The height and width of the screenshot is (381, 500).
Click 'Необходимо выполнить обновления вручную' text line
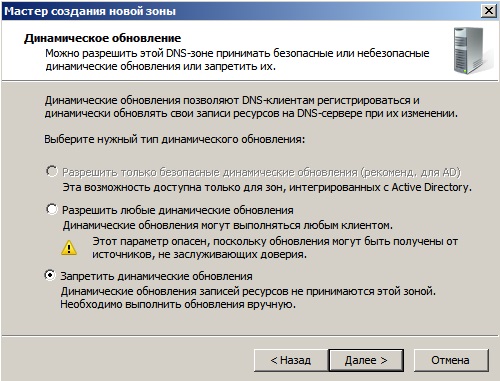(x=178, y=304)
